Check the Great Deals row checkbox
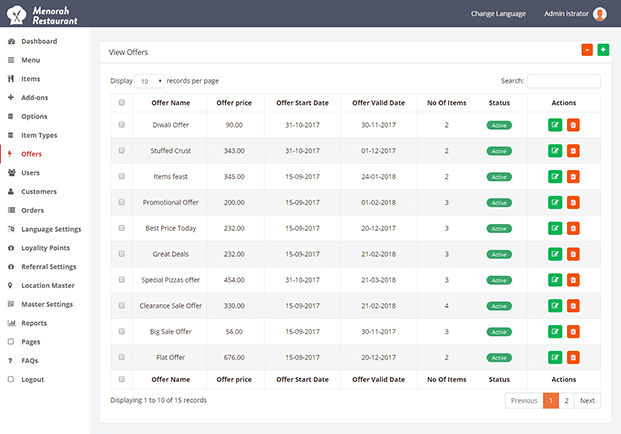 point(122,254)
